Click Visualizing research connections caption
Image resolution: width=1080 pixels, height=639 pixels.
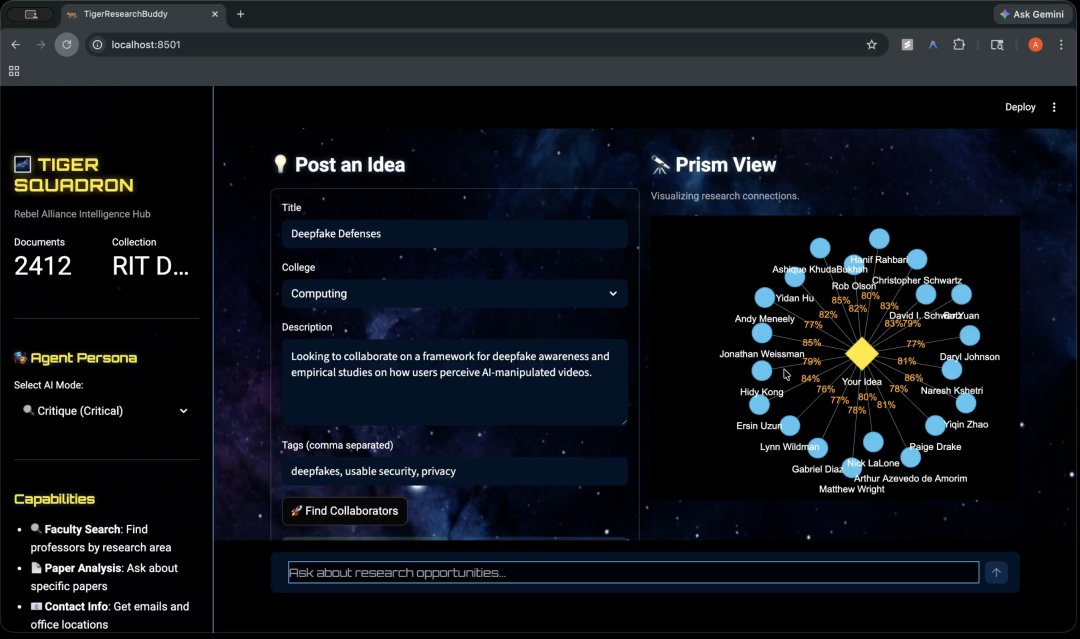(x=725, y=196)
